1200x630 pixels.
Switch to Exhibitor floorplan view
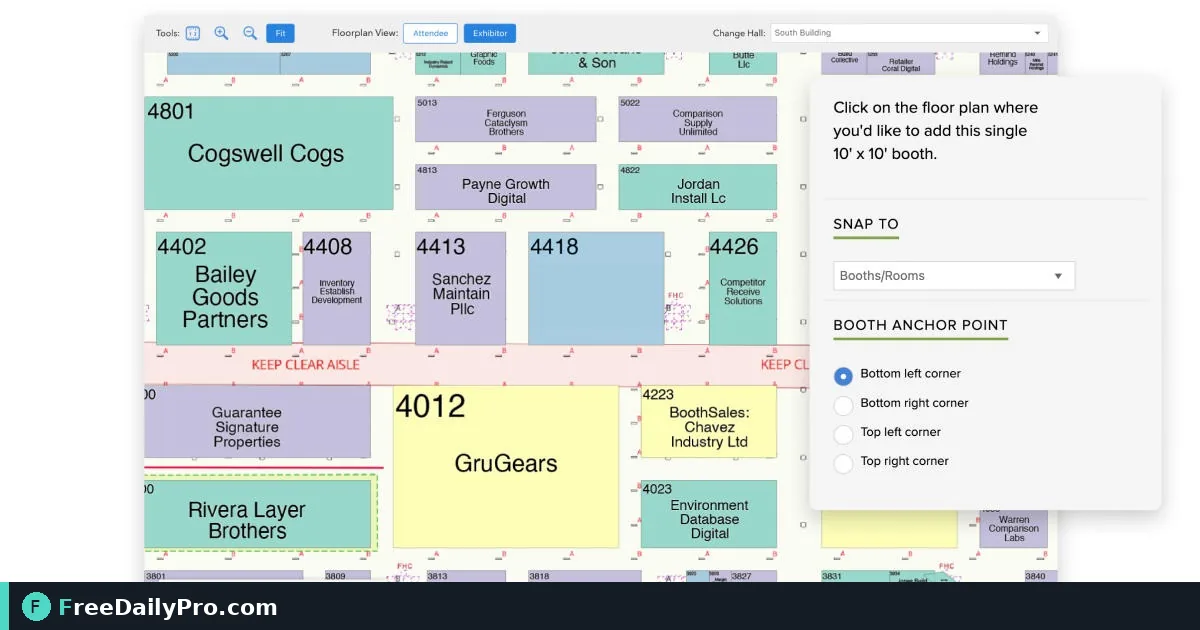(490, 33)
